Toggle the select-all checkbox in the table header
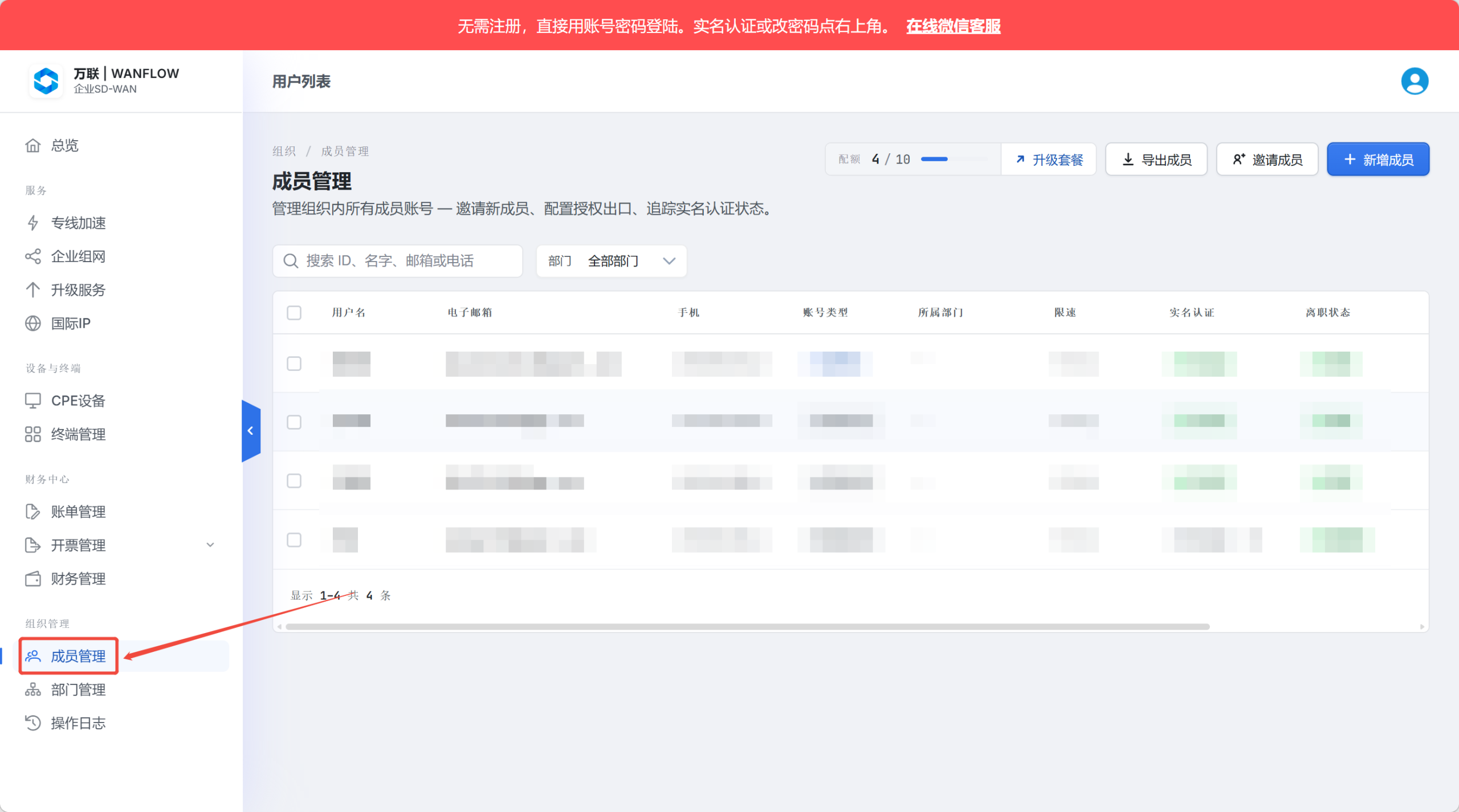Viewport: 1459px width, 812px height. (294, 313)
